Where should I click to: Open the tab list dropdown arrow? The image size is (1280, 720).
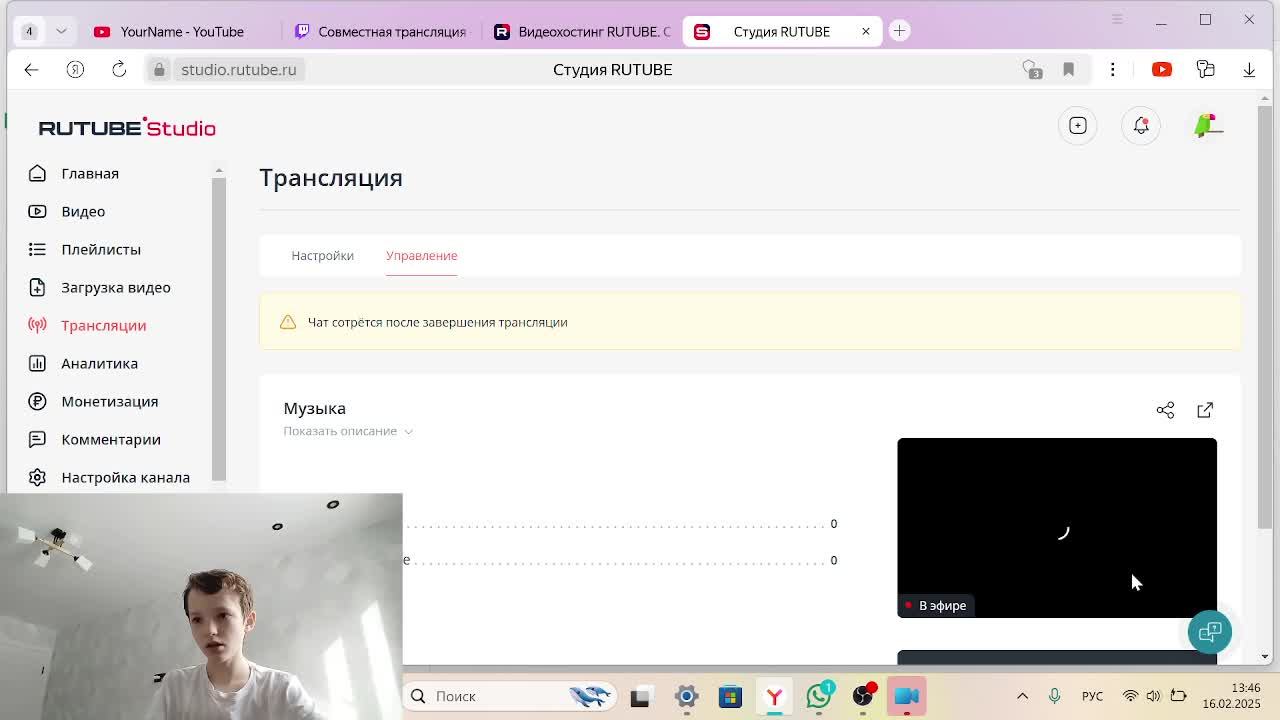click(61, 31)
